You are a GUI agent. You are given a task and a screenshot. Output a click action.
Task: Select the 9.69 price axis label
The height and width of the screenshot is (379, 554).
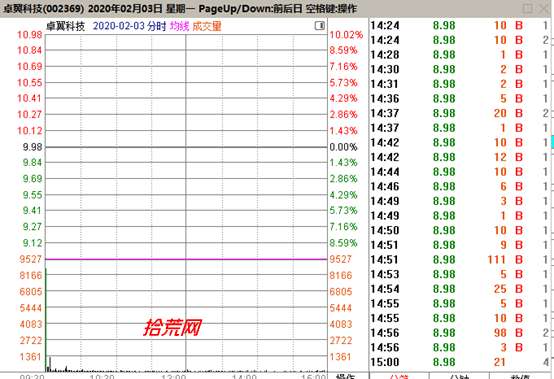coord(33,179)
